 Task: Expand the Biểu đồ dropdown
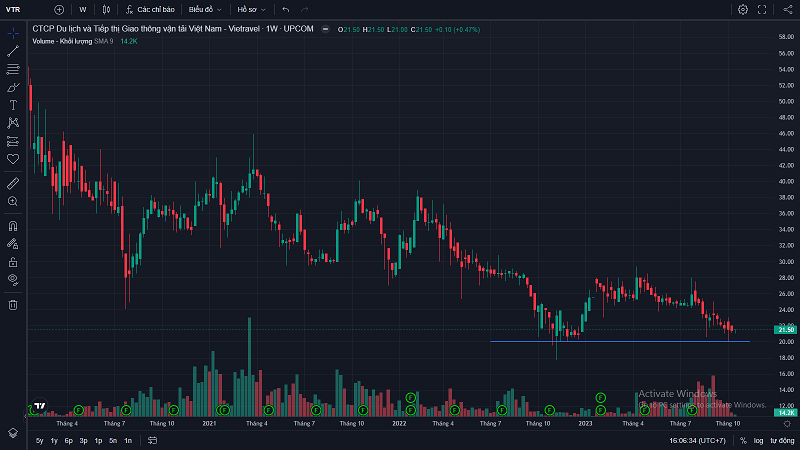pyautogui.click(x=205, y=9)
